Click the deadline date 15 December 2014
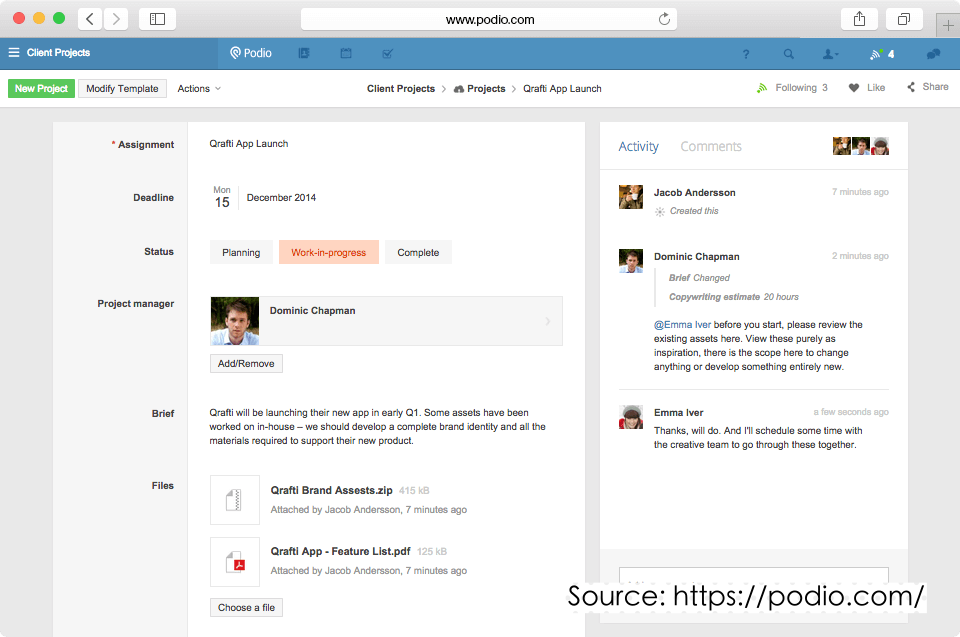The image size is (960, 637). [264, 198]
